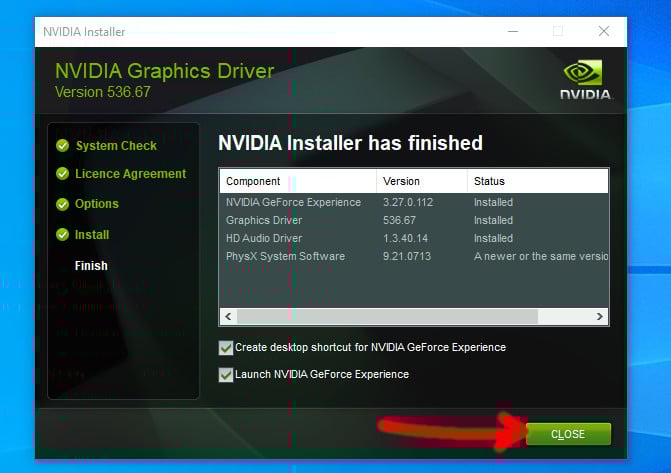Click the Options step label
671x473 pixels.
click(97, 204)
